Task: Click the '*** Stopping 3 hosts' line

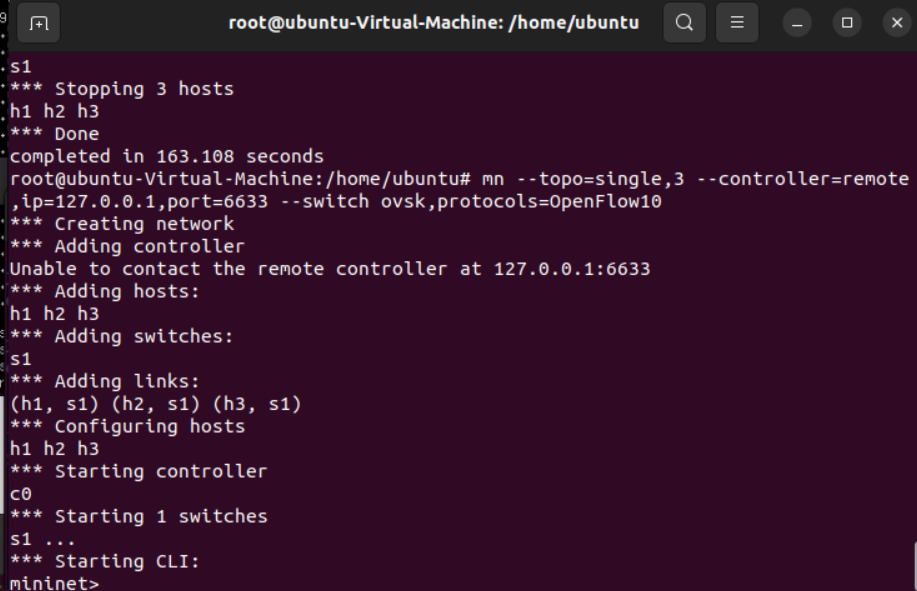Action: click(x=121, y=89)
